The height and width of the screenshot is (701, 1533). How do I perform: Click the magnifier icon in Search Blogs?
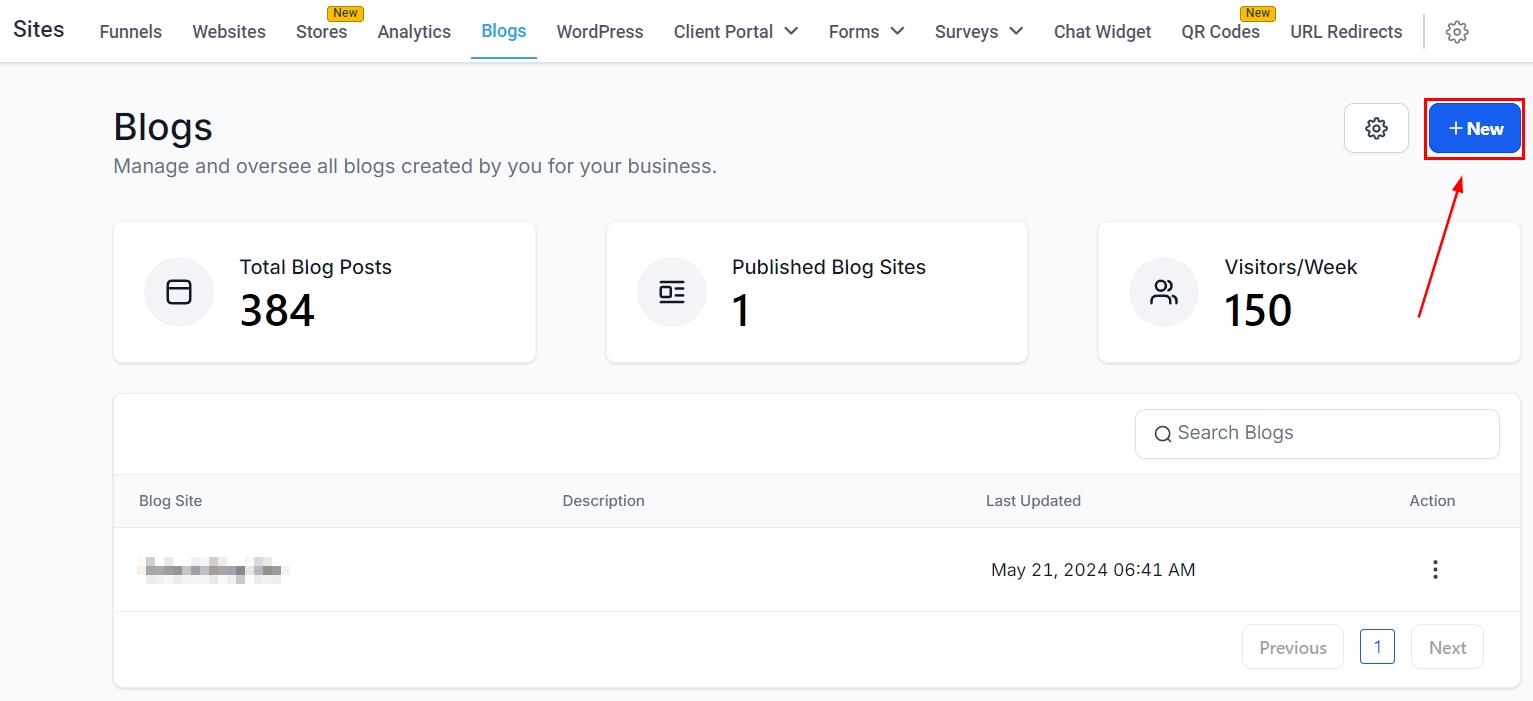click(x=1162, y=434)
